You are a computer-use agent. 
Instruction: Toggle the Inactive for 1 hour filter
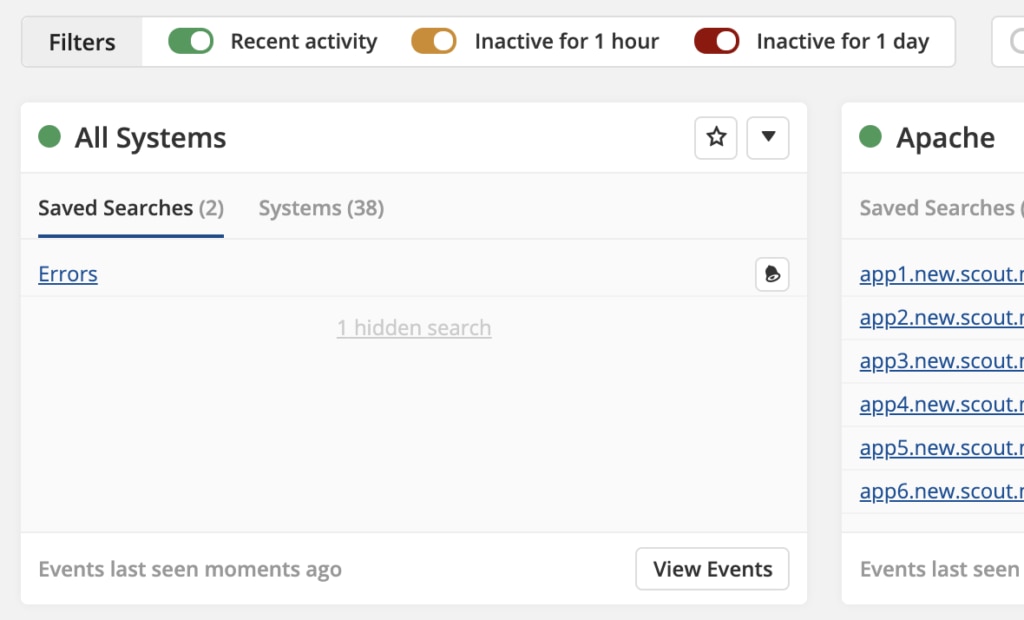(x=434, y=41)
